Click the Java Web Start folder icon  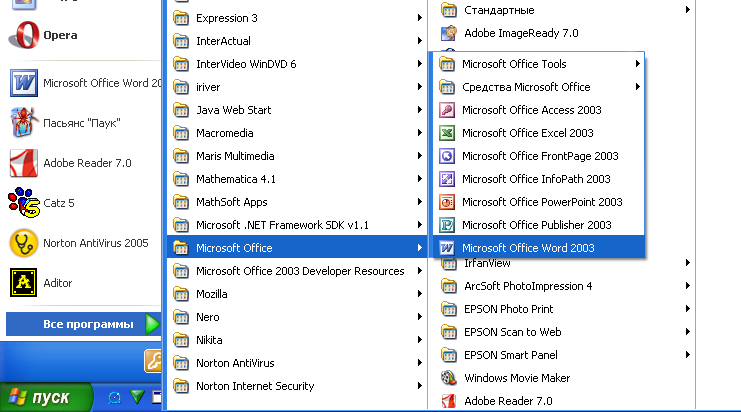click(x=181, y=110)
